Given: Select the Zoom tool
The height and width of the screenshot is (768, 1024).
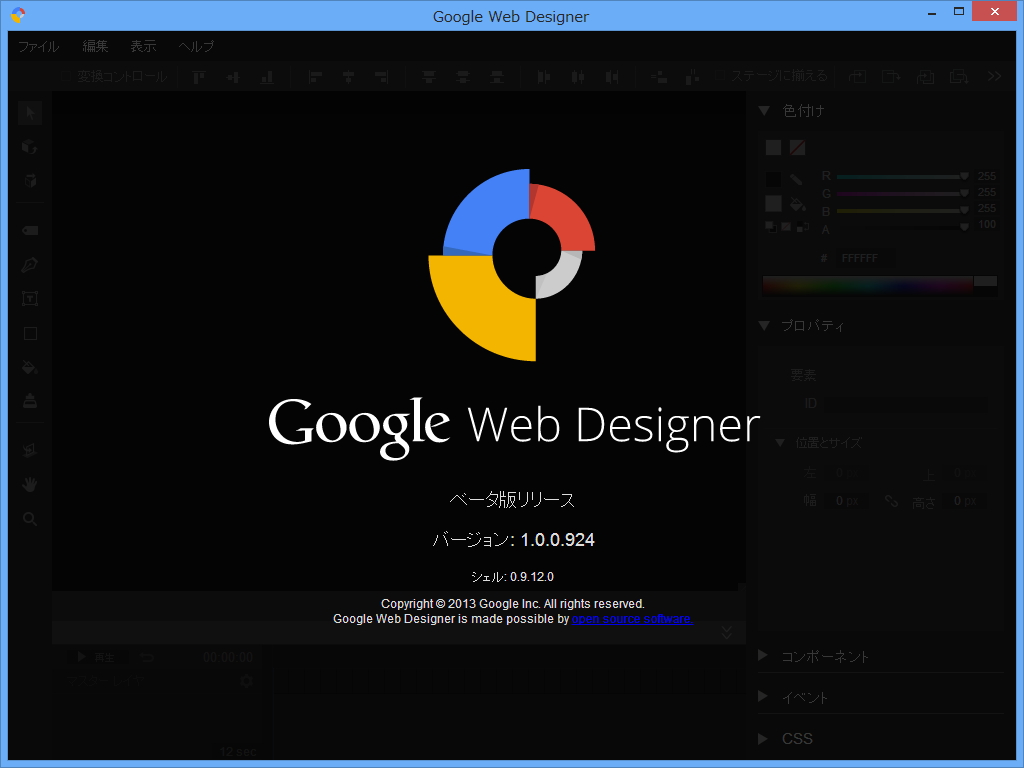Looking at the screenshot, I should coord(29,517).
